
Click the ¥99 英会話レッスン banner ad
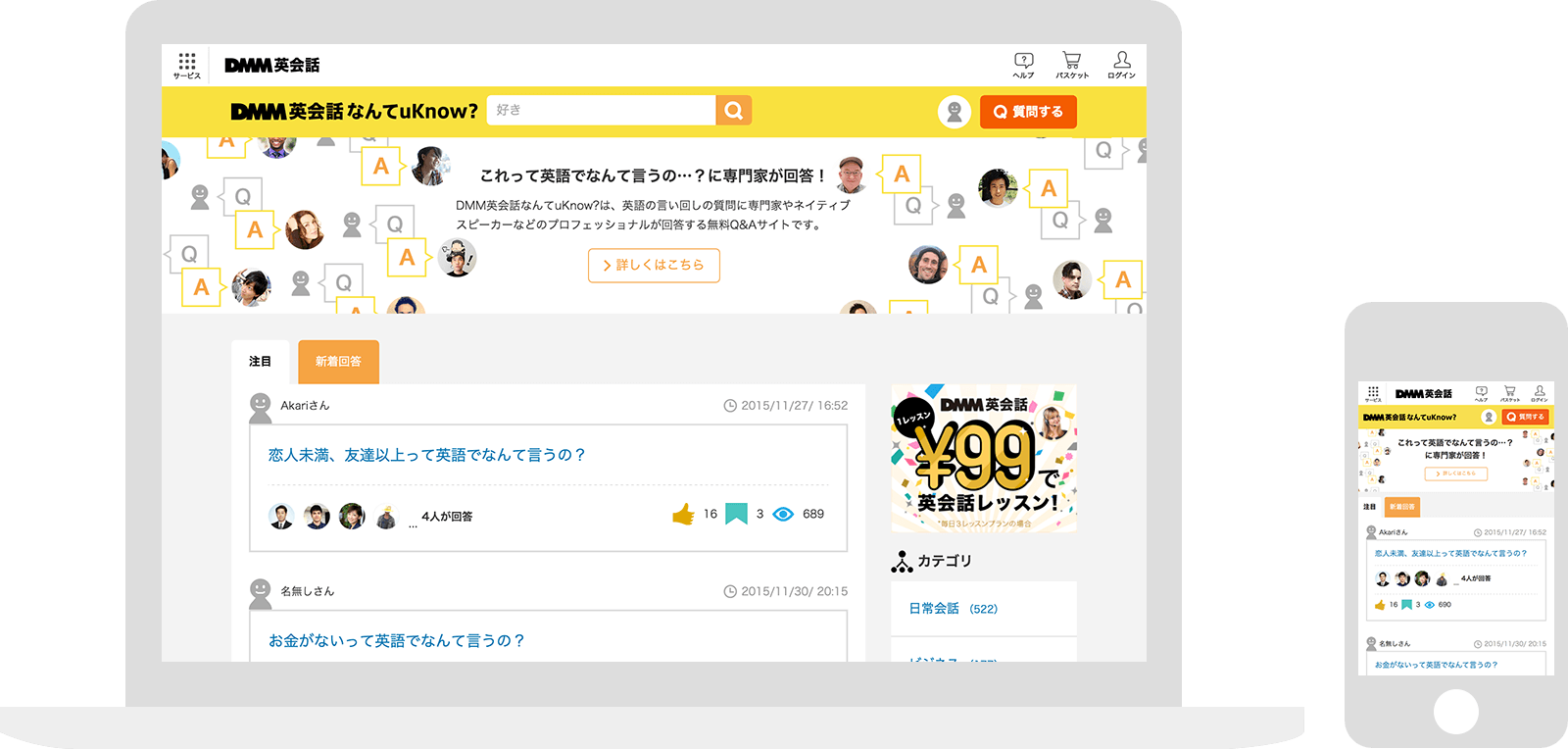984,458
